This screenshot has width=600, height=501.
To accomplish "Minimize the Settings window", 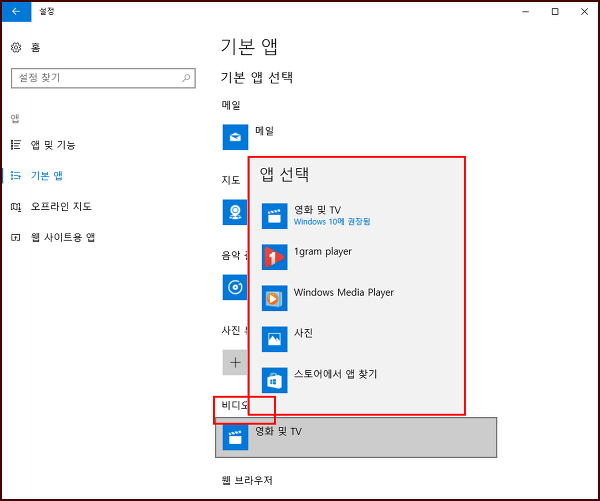I will [526, 11].
